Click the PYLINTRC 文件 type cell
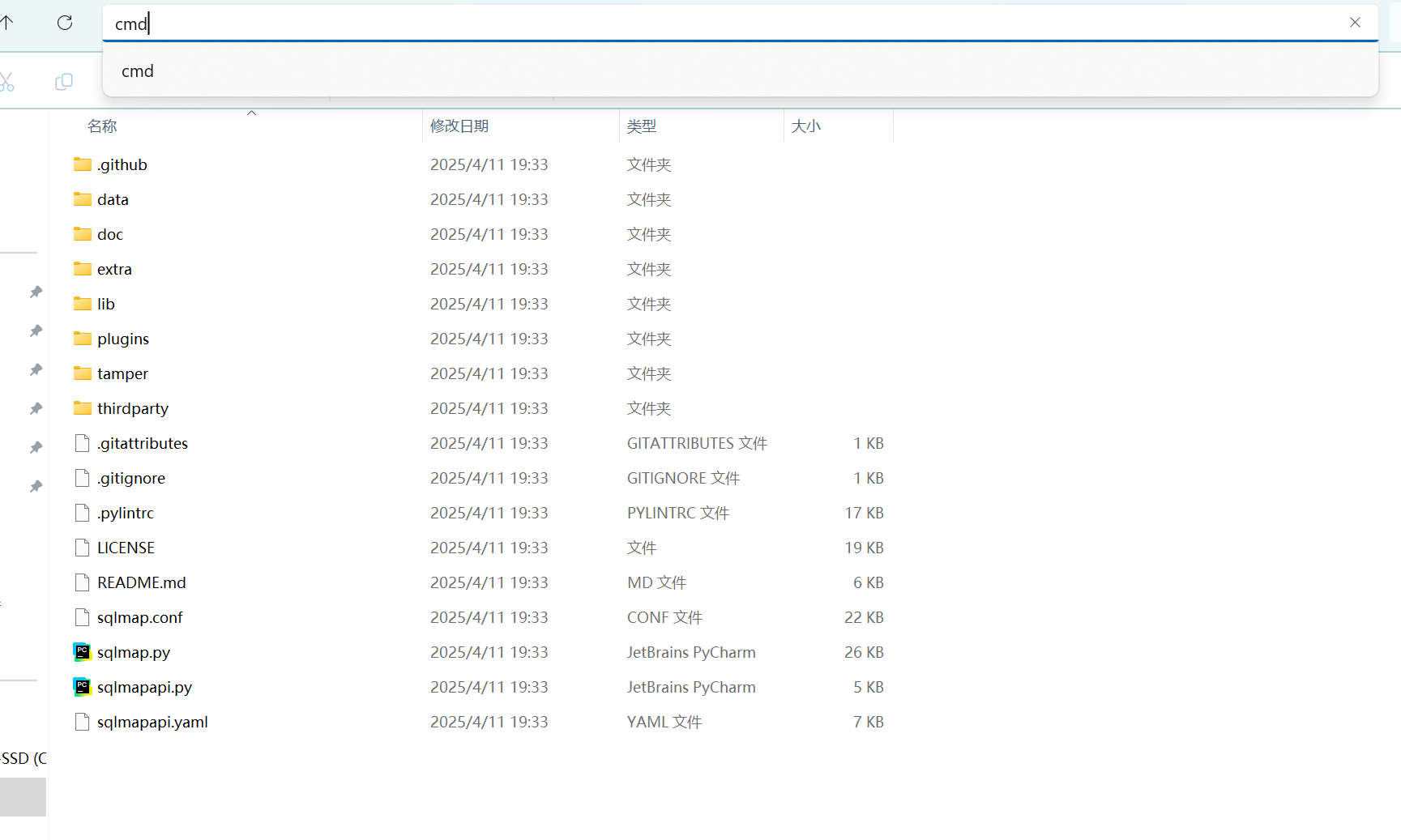This screenshot has width=1401, height=840. coord(678,513)
